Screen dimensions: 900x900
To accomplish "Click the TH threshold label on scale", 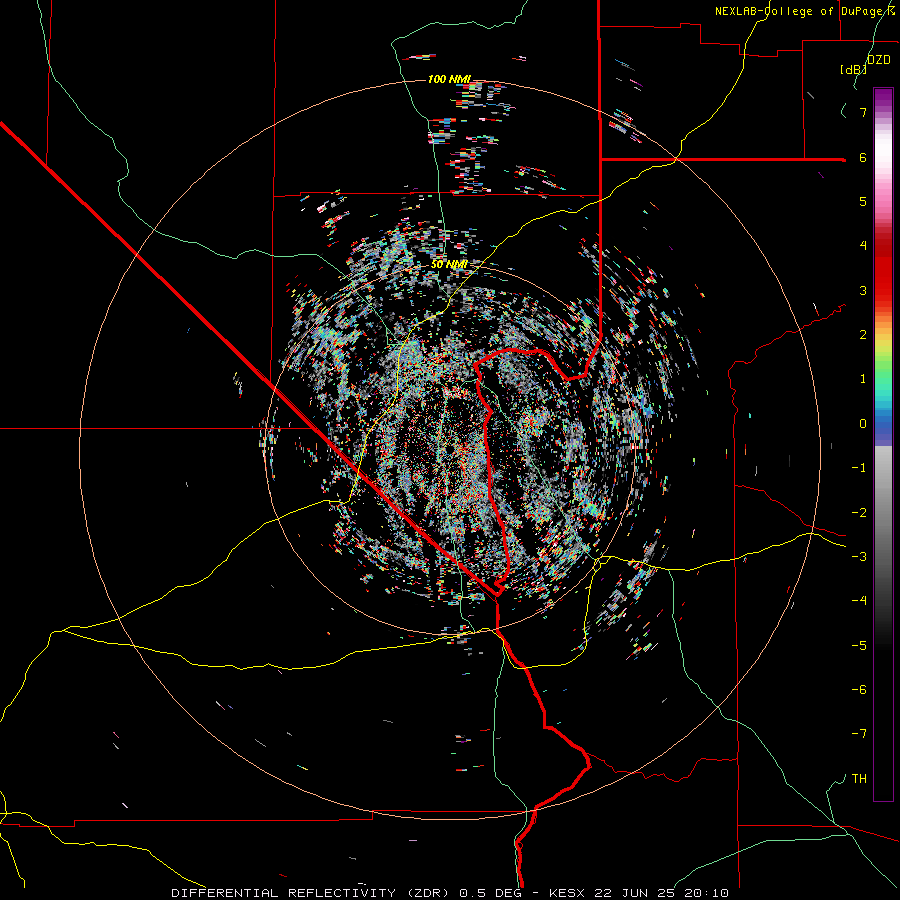I will 859,779.
